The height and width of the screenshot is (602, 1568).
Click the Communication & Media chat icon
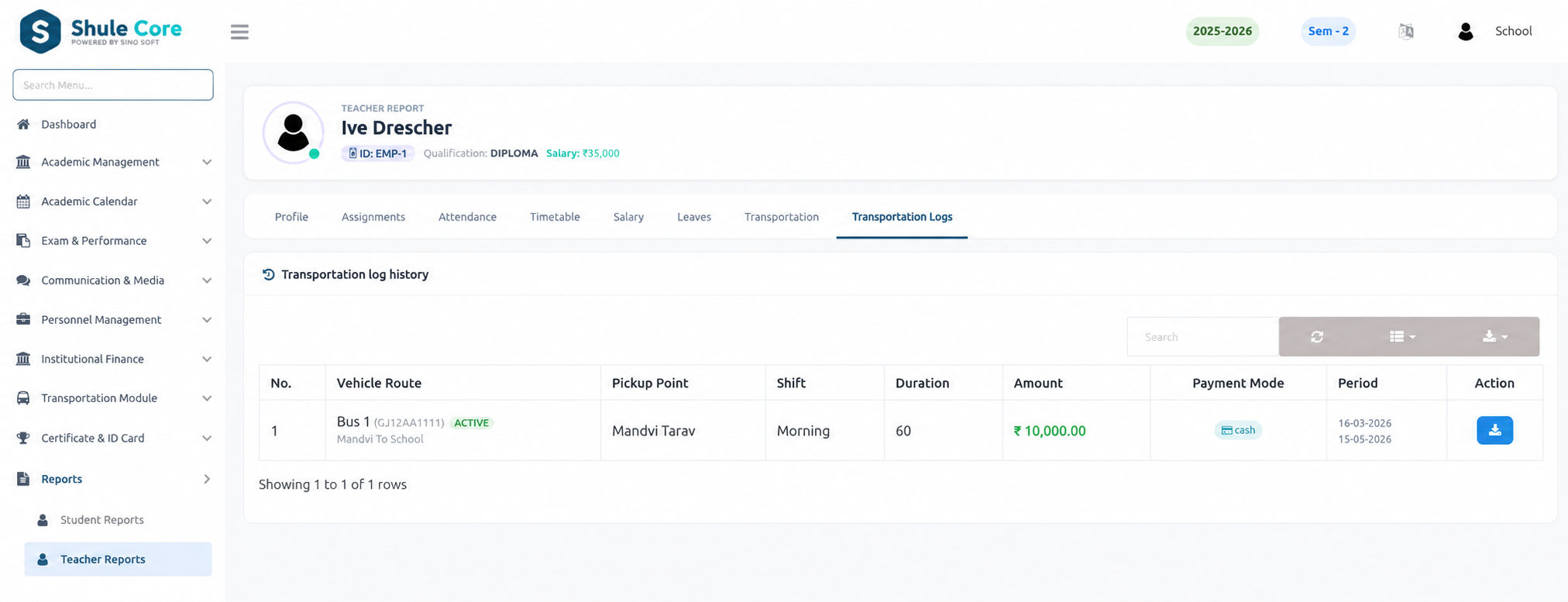(x=23, y=280)
